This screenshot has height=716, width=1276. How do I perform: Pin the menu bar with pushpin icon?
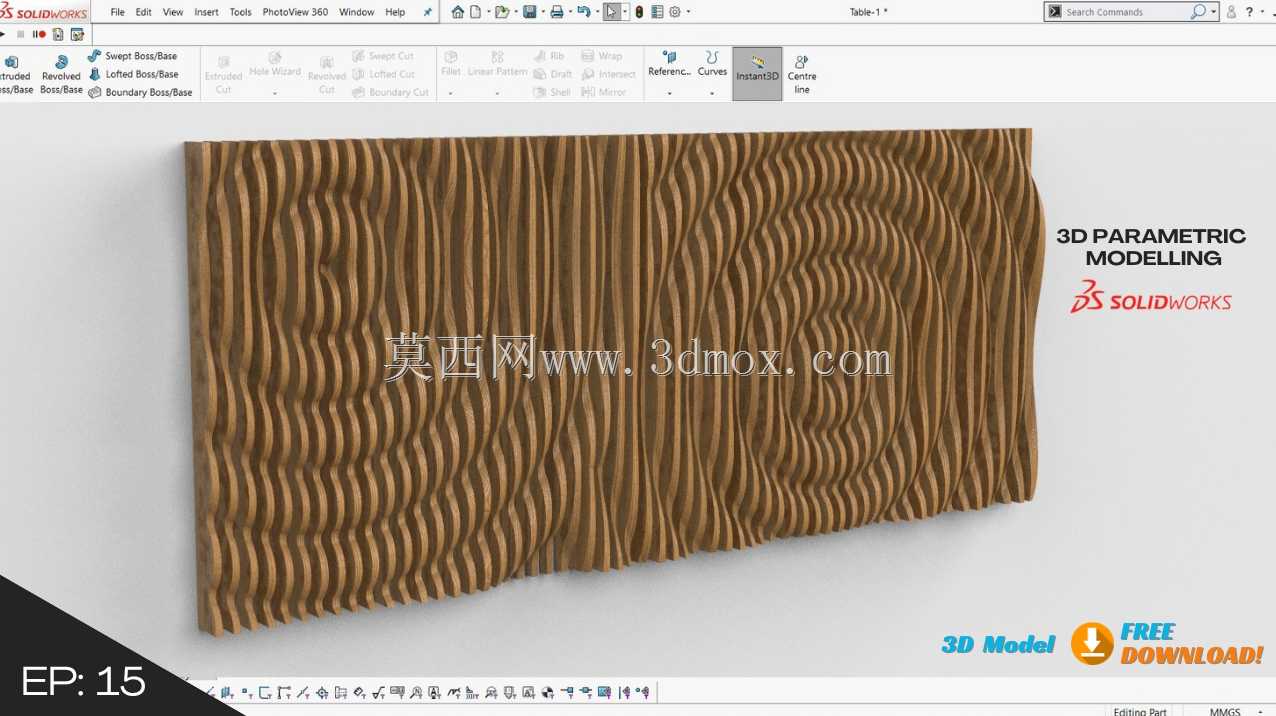[x=428, y=12]
